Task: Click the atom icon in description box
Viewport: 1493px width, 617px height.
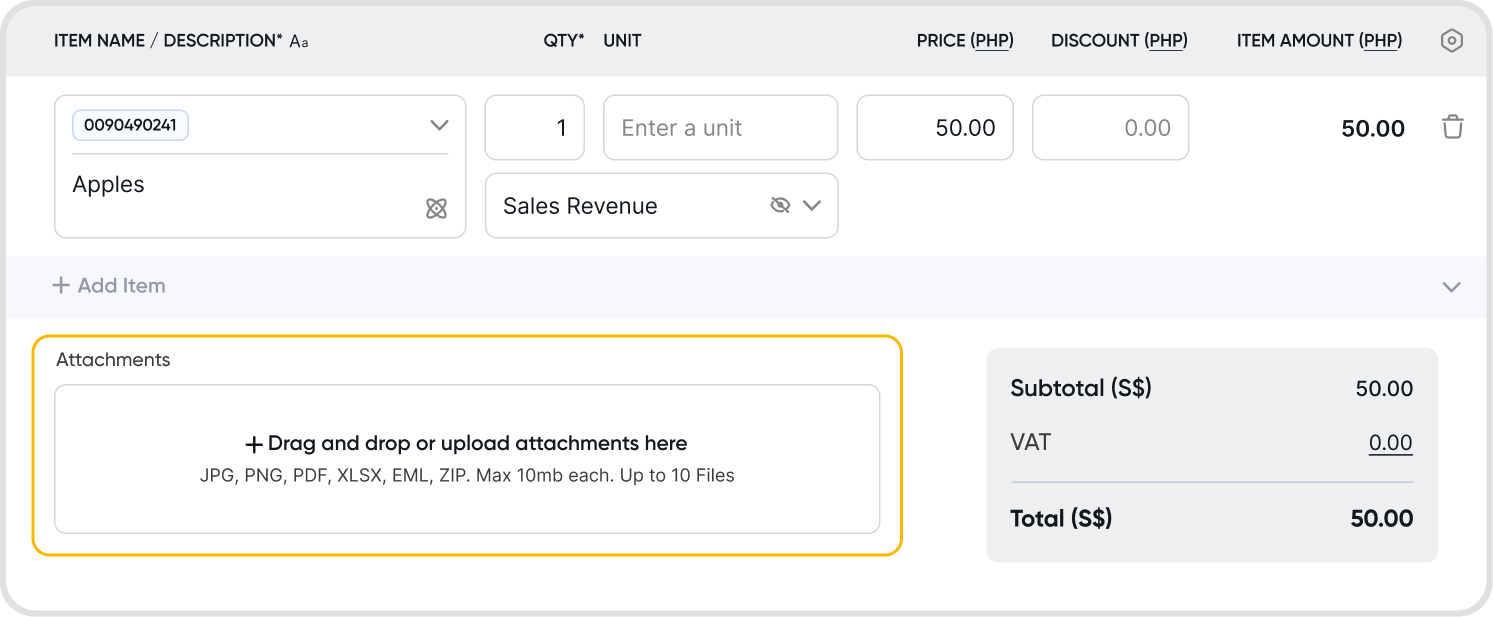Action: (436, 208)
